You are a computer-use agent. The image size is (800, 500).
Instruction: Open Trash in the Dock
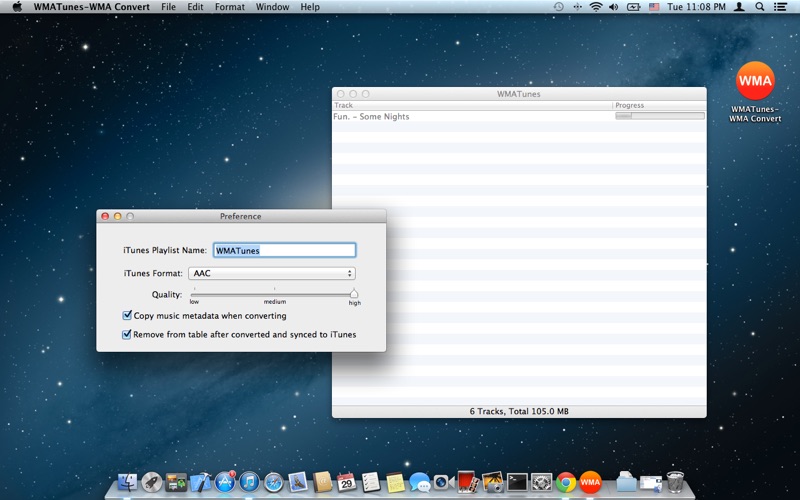tap(675, 482)
